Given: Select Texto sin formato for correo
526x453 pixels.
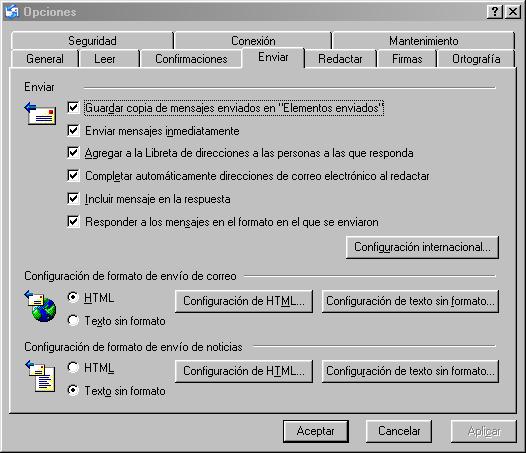Looking at the screenshot, I should pyautogui.click(x=73, y=320).
